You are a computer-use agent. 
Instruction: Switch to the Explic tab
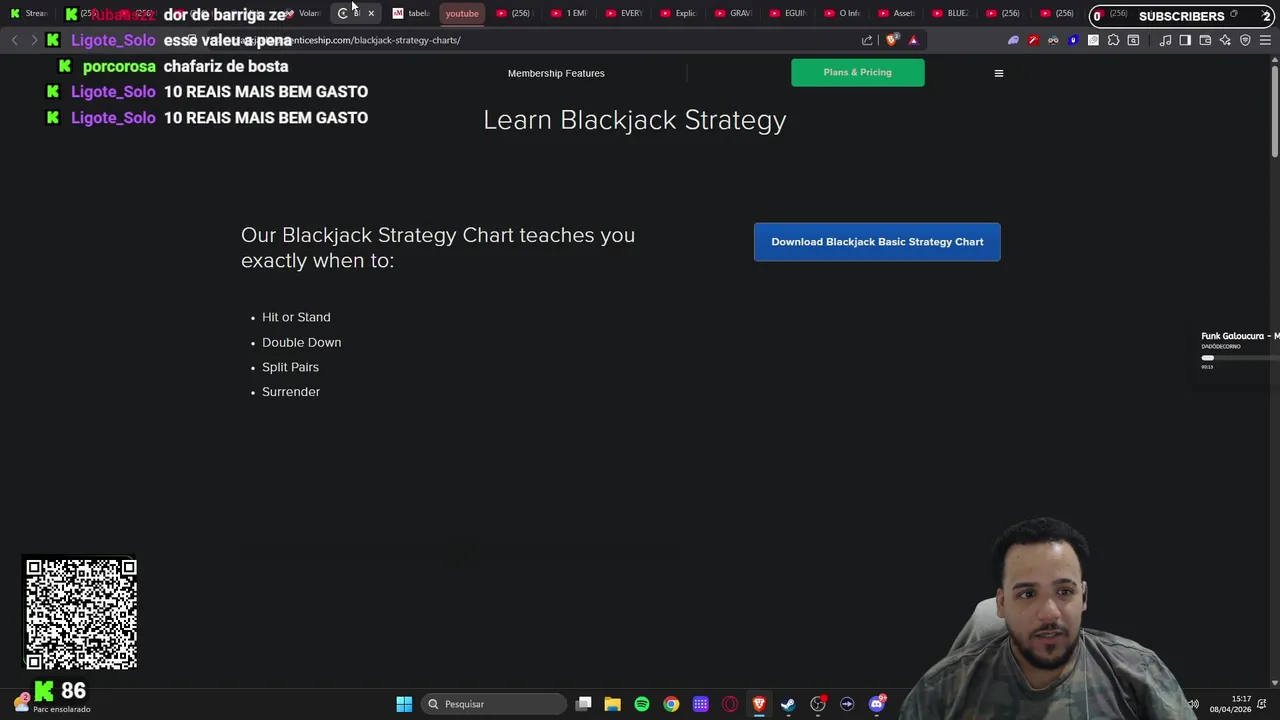678,13
